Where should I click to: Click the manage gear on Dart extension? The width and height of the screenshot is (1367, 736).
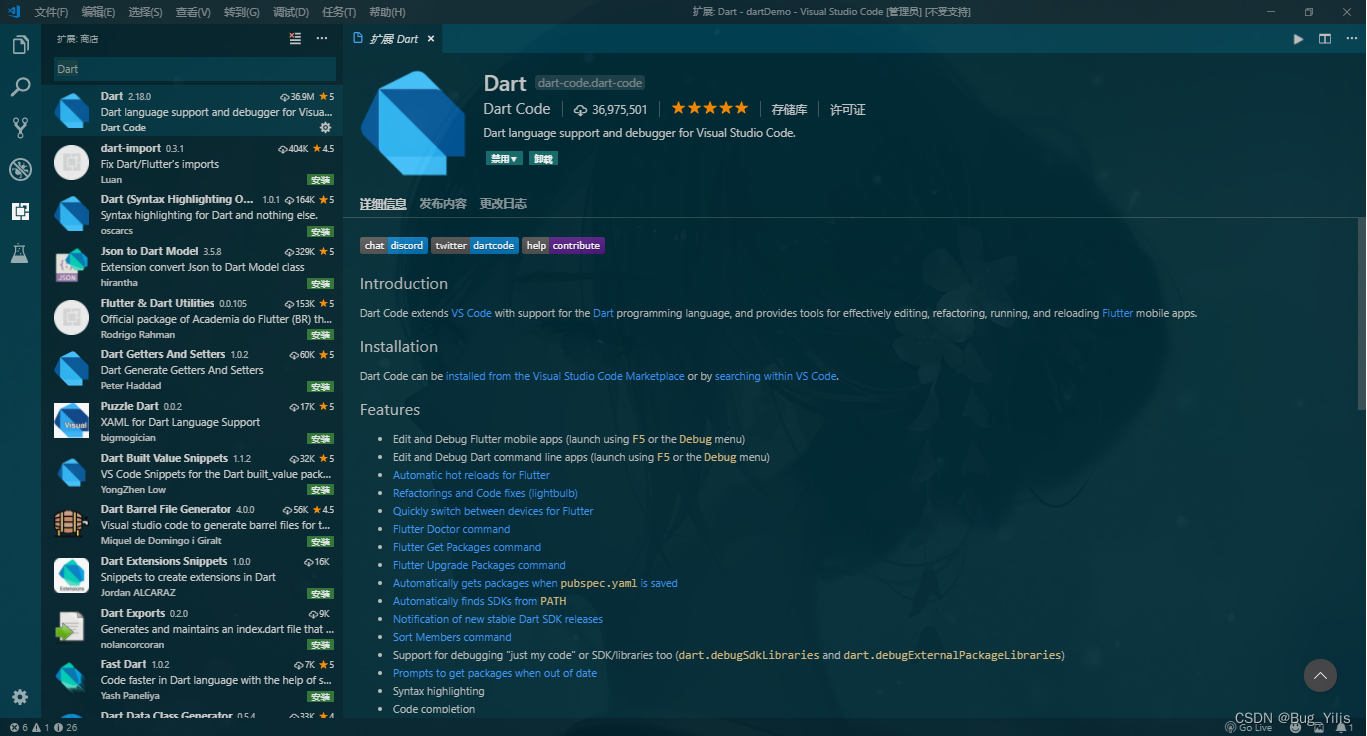click(325, 127)
